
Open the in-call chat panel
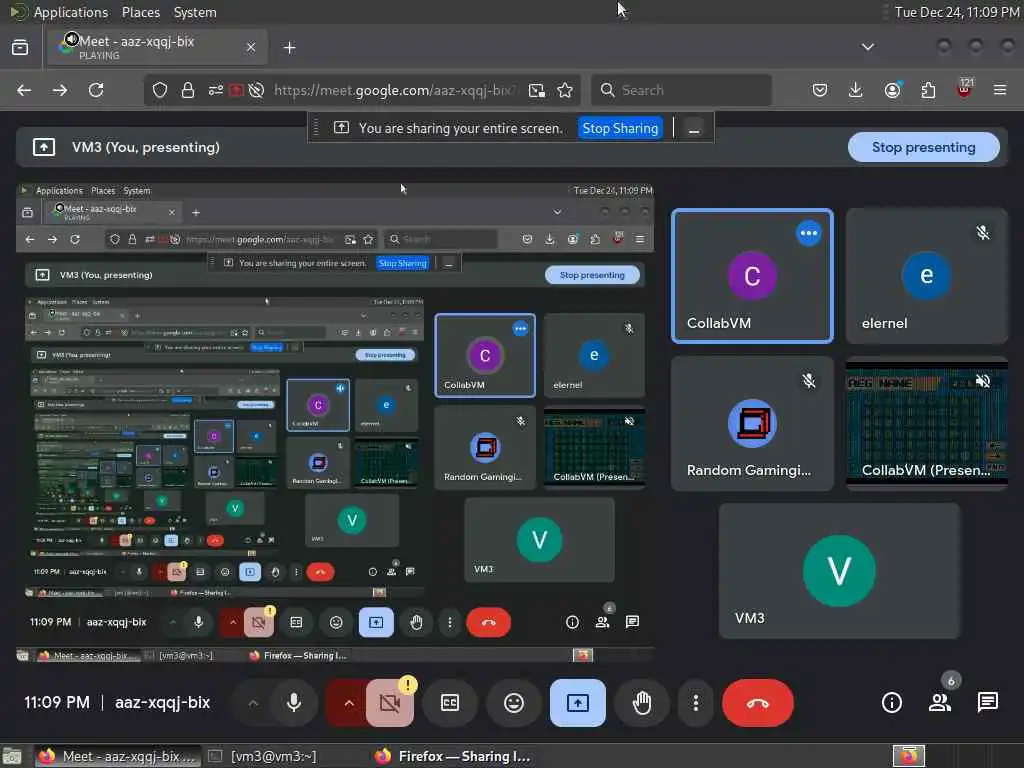pos(987,703)
